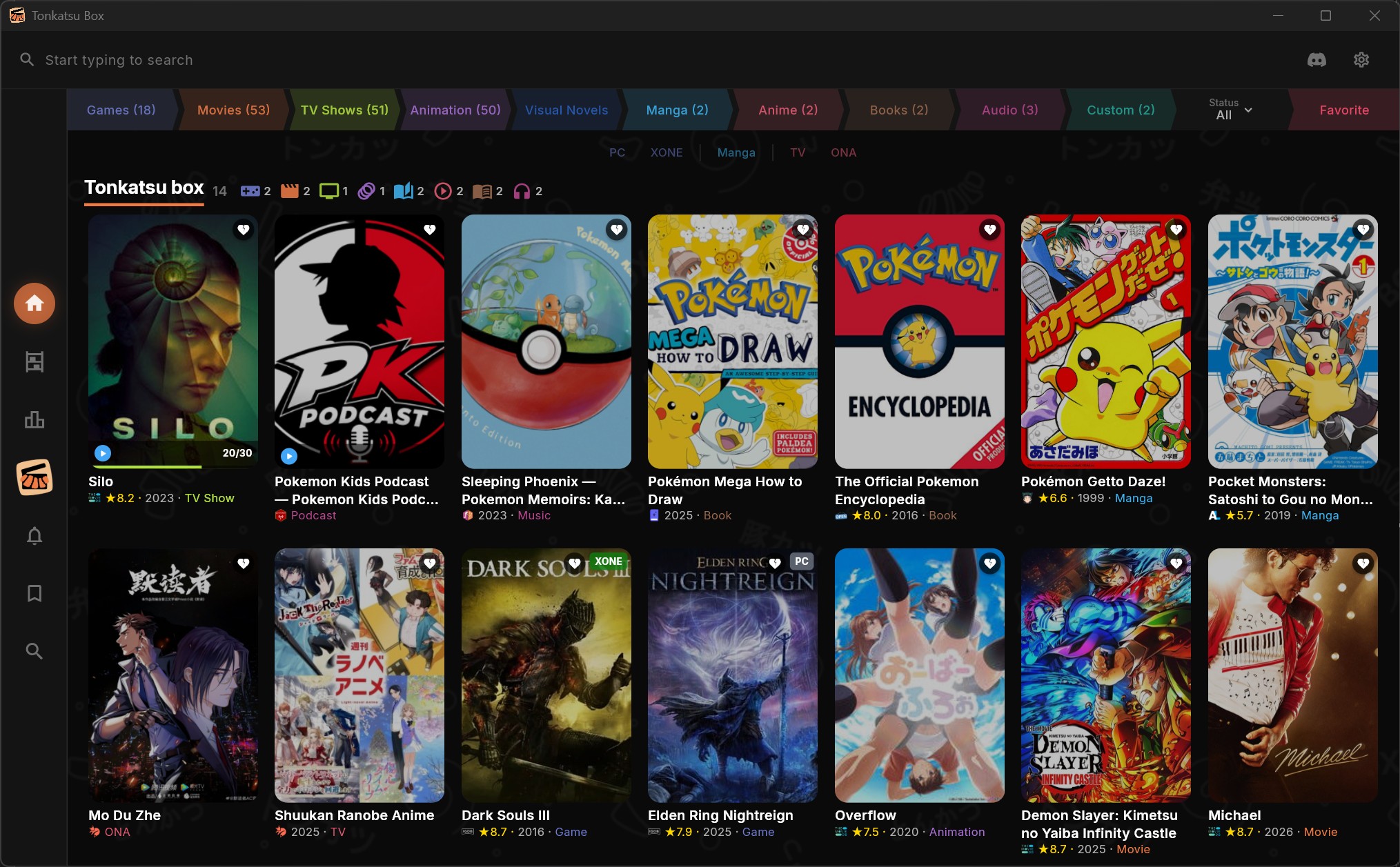Open the Tonkatsu box logo icon in sidebar

tap(34, 477)
